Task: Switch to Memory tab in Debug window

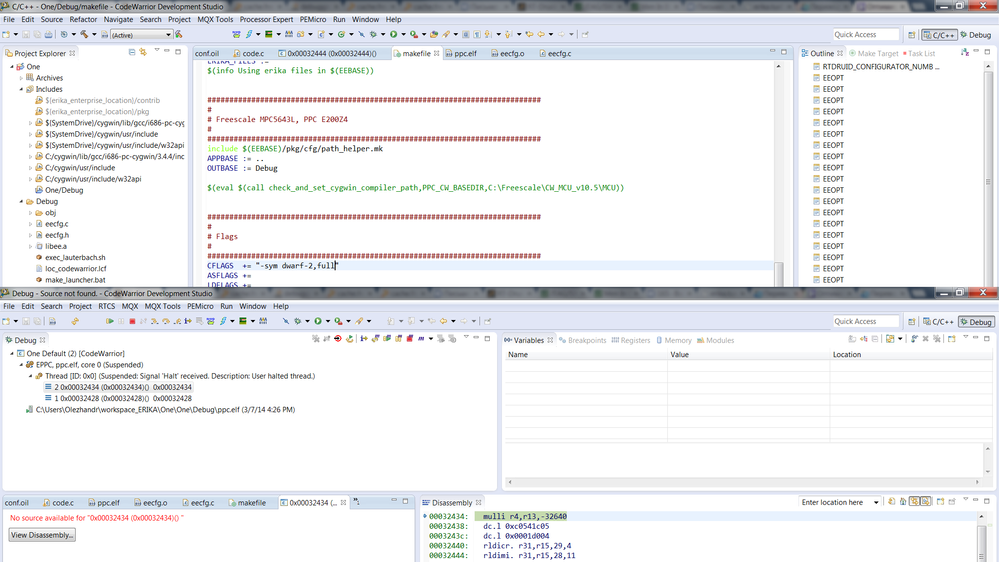Action: (x=673, y=340)
